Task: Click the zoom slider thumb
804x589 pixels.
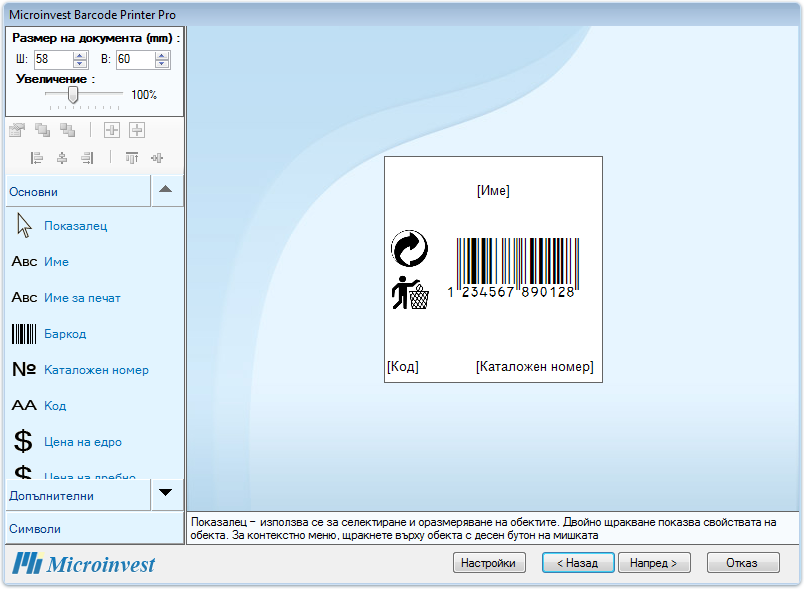Action: point(73,94)
